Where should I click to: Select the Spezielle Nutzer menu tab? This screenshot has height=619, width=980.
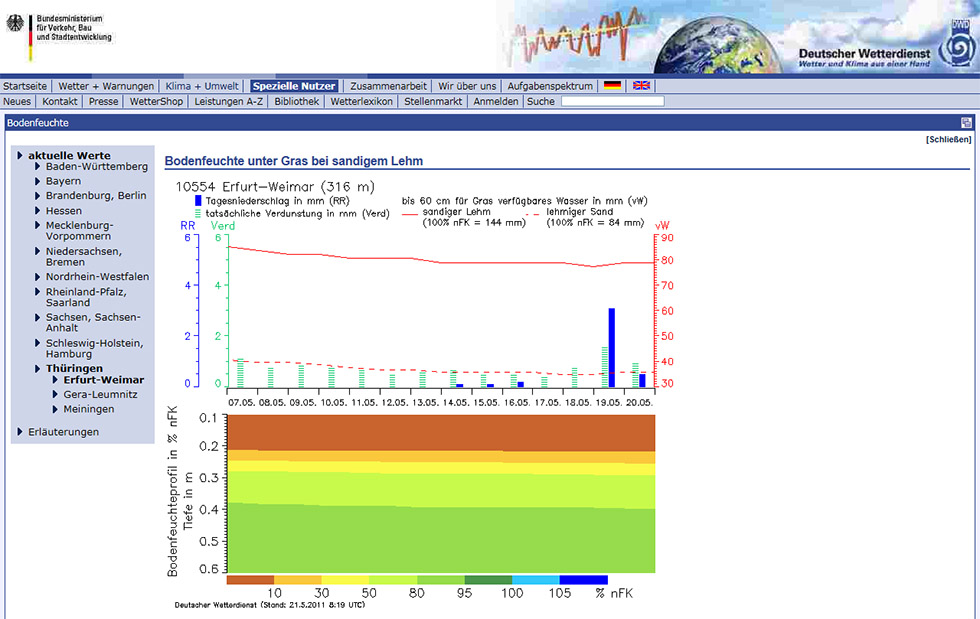coord(294,86)
